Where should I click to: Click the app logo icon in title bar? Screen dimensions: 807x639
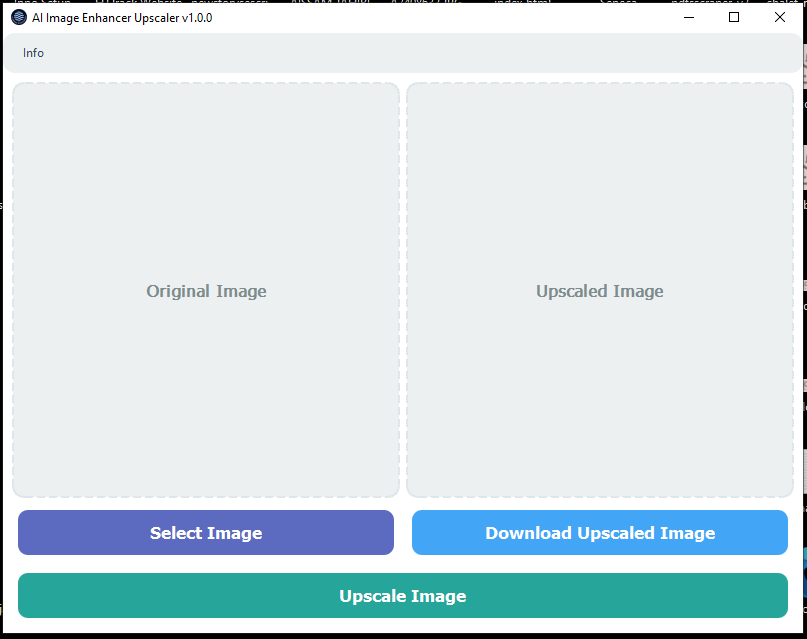point(19,17)
